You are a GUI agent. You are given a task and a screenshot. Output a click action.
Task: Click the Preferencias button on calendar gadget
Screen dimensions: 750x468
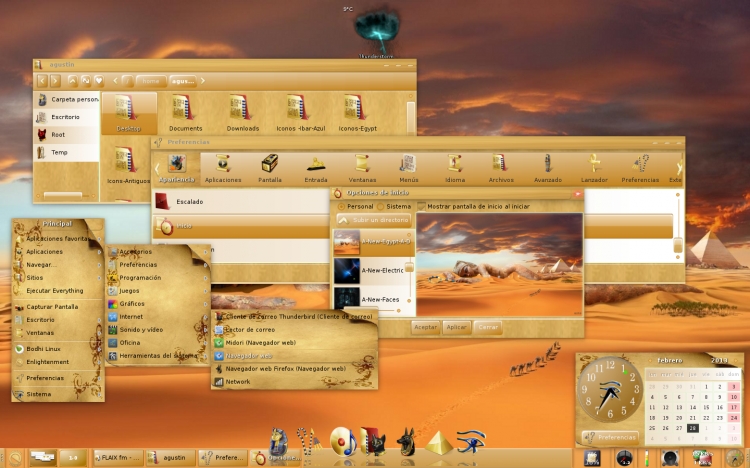[x=609, y=437]
